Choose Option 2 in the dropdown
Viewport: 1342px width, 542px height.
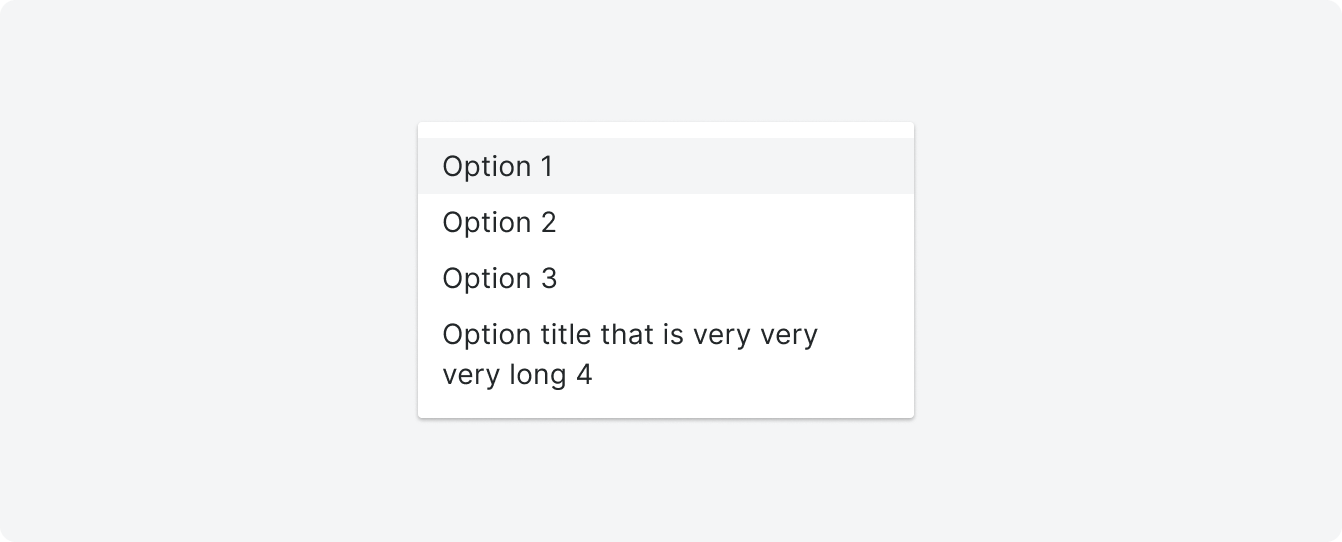[666, 222]
